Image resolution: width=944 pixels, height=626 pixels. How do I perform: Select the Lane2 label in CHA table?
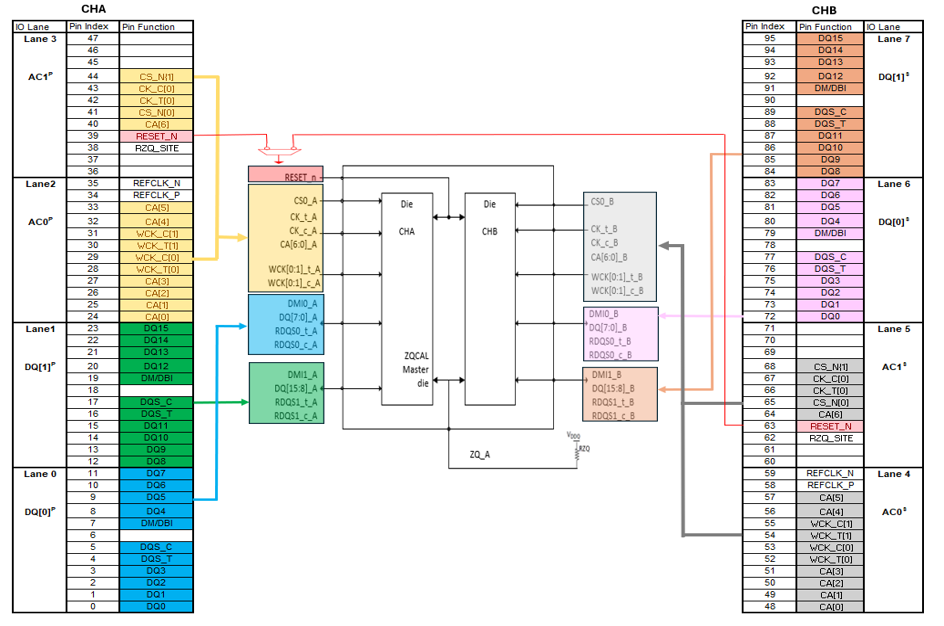40,184
